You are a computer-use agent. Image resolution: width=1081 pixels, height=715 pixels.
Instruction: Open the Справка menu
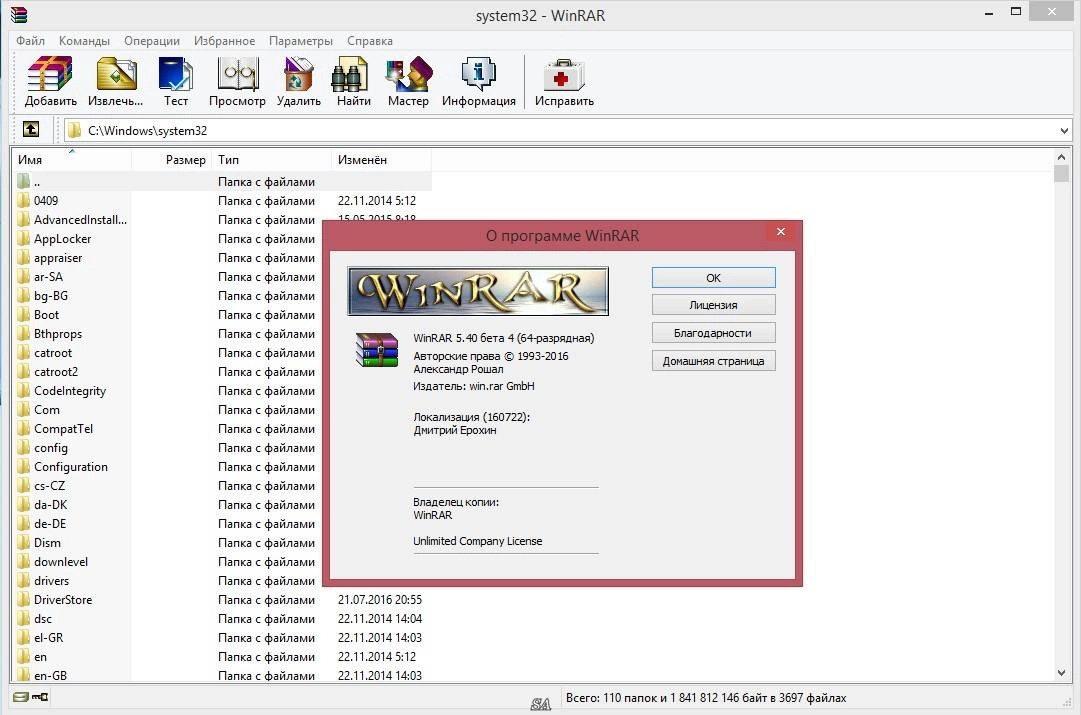[370, 41]
